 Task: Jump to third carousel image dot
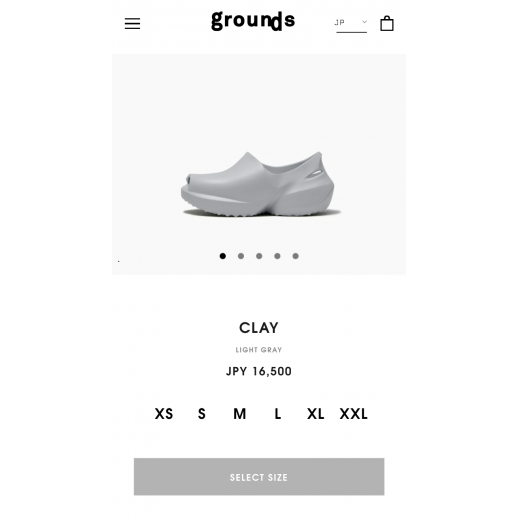tap(259, 256)
